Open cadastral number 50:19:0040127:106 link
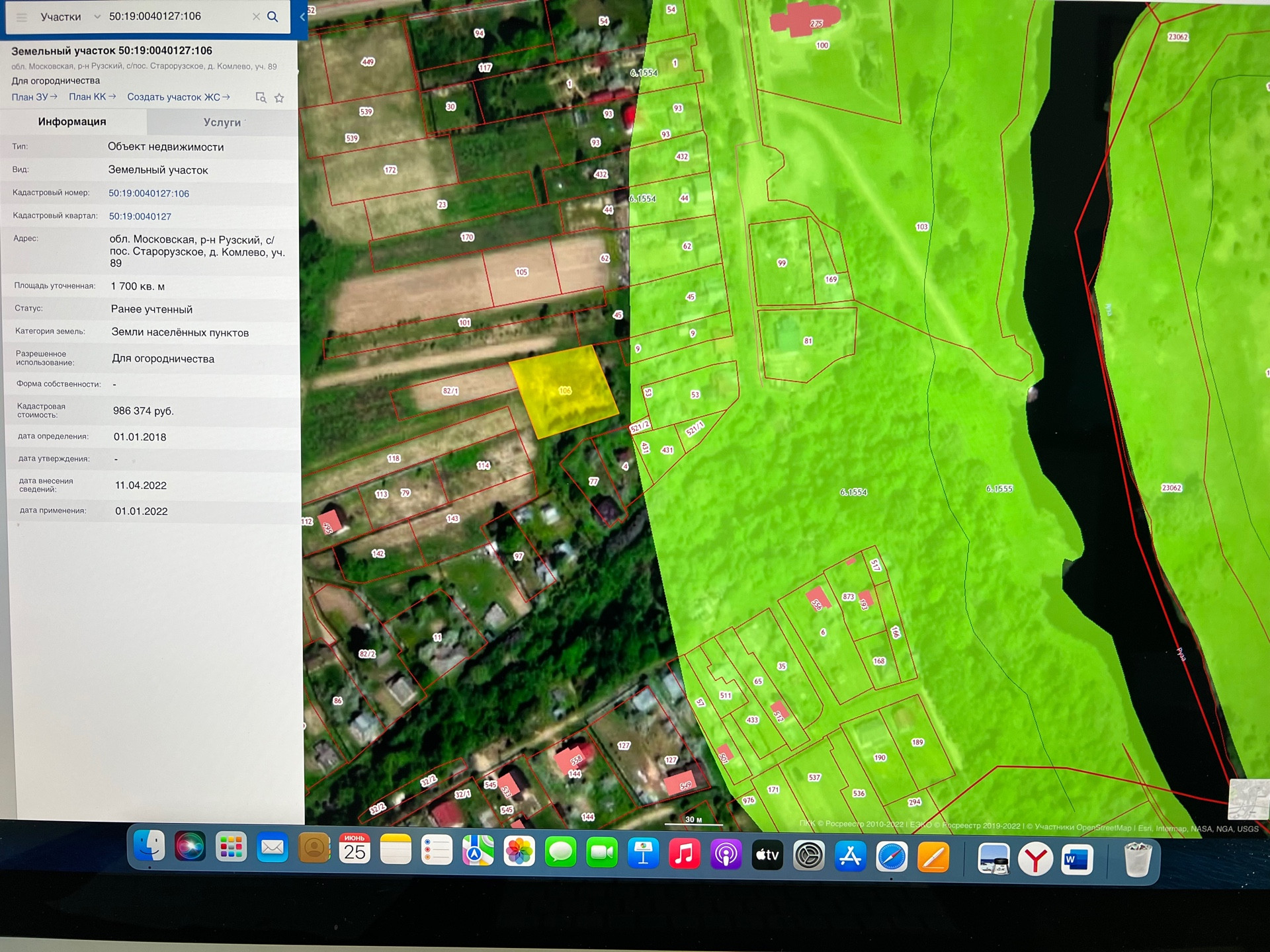 [x=149, y=194]
